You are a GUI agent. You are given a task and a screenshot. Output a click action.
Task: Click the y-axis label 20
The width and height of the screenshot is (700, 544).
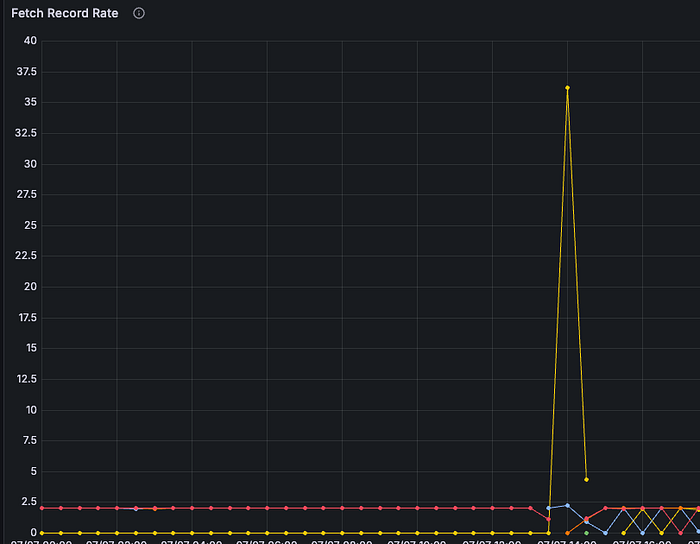pos(30,286)
